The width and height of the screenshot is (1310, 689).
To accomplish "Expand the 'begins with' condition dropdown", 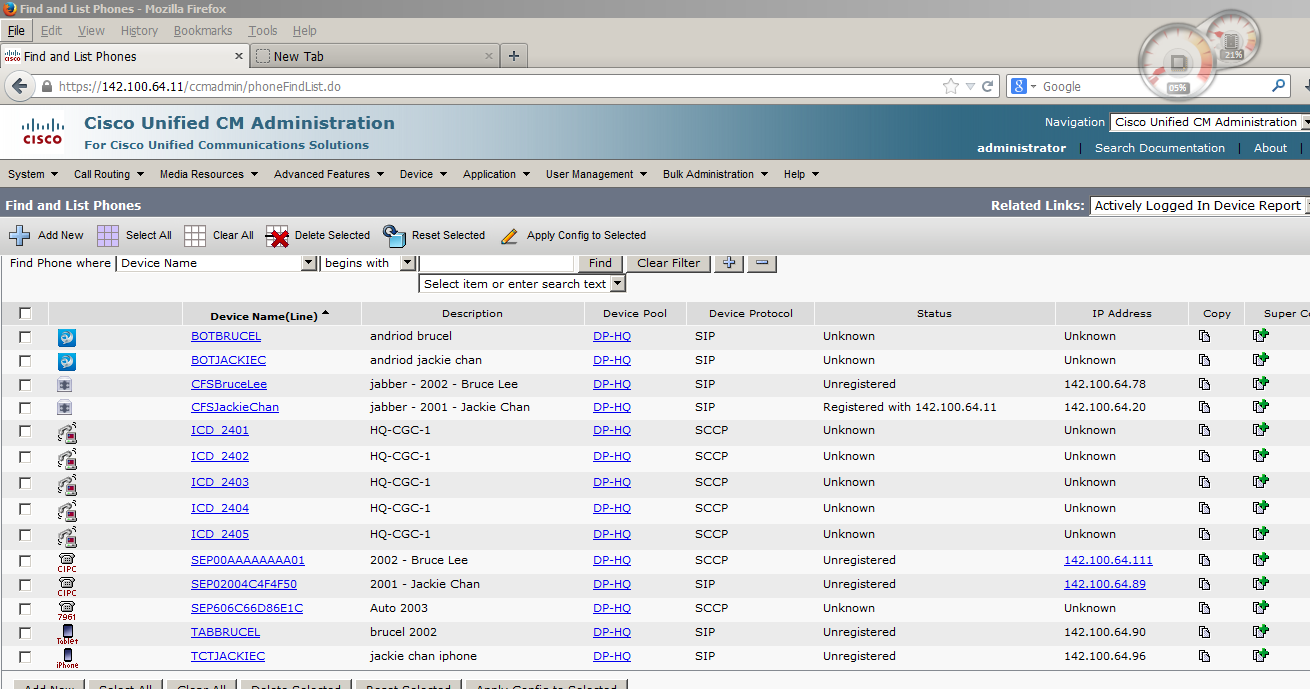I will point(407,263).
